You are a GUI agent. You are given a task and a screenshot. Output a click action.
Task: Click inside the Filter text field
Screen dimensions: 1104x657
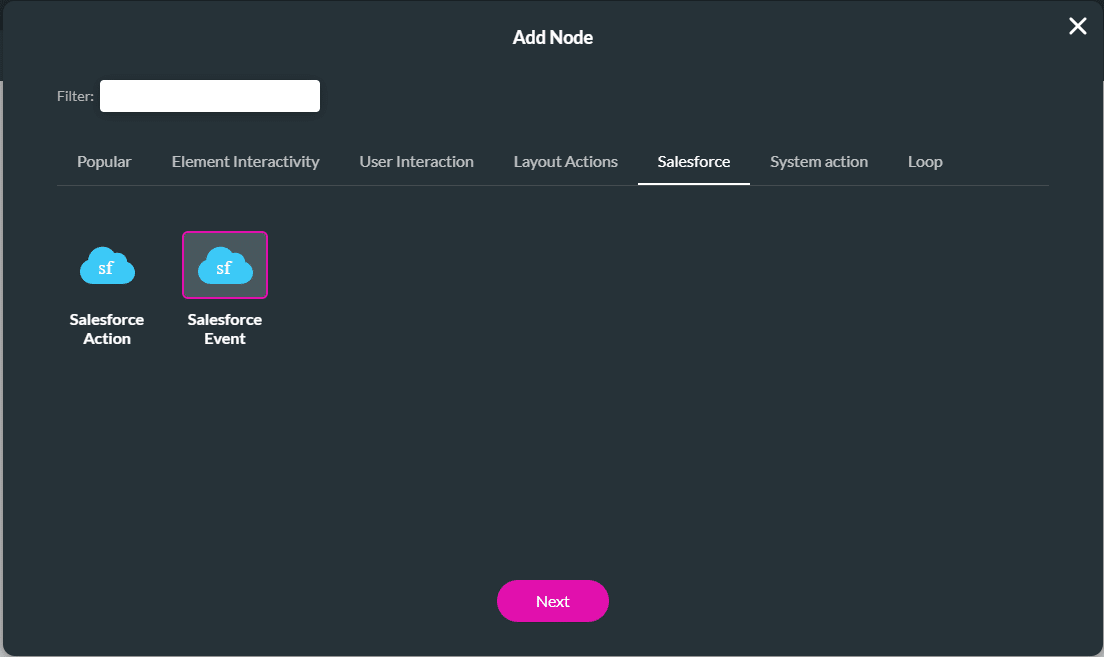(209, 96)
